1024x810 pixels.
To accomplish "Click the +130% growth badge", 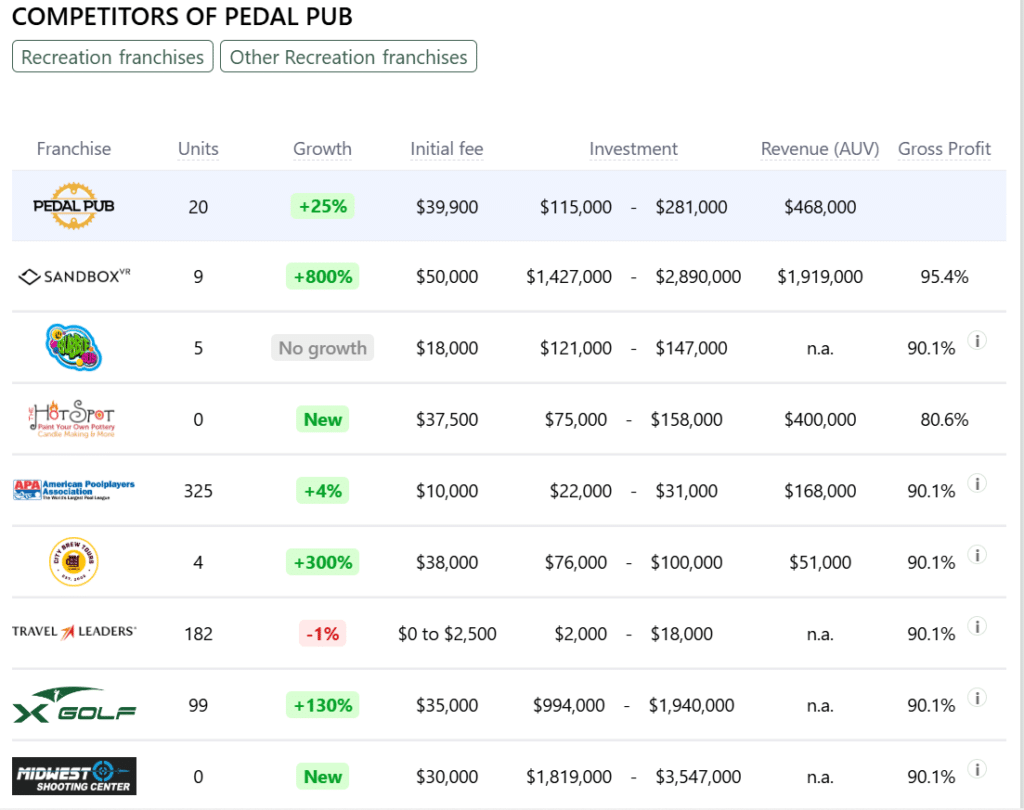I will (x=323, y=705).
